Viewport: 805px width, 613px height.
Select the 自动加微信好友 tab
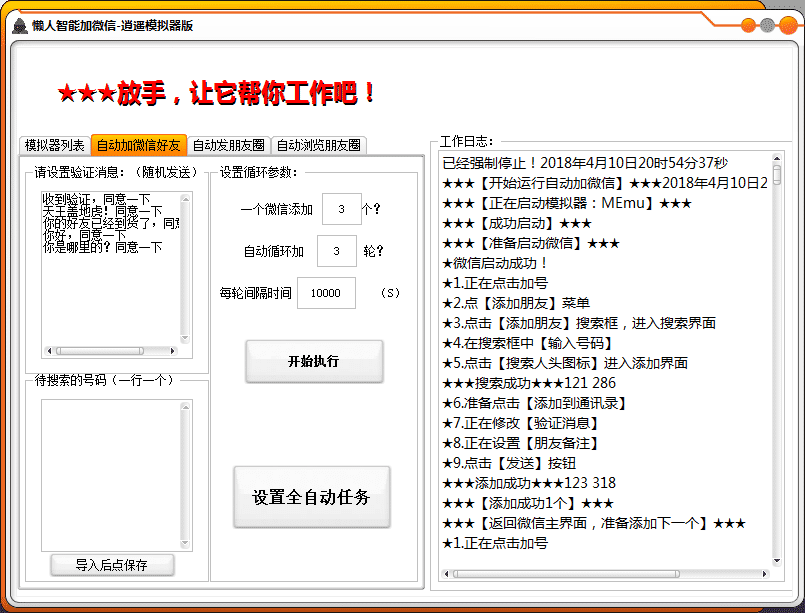[x=140, y=144]
